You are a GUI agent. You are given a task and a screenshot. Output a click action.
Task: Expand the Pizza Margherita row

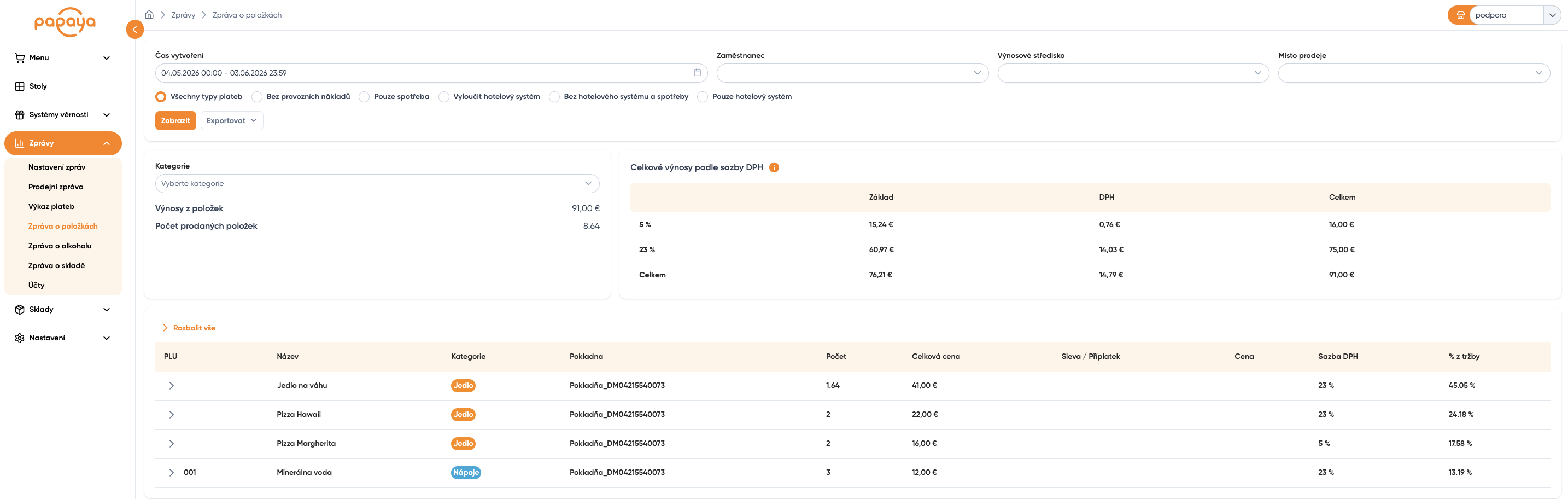pos(172,444)
